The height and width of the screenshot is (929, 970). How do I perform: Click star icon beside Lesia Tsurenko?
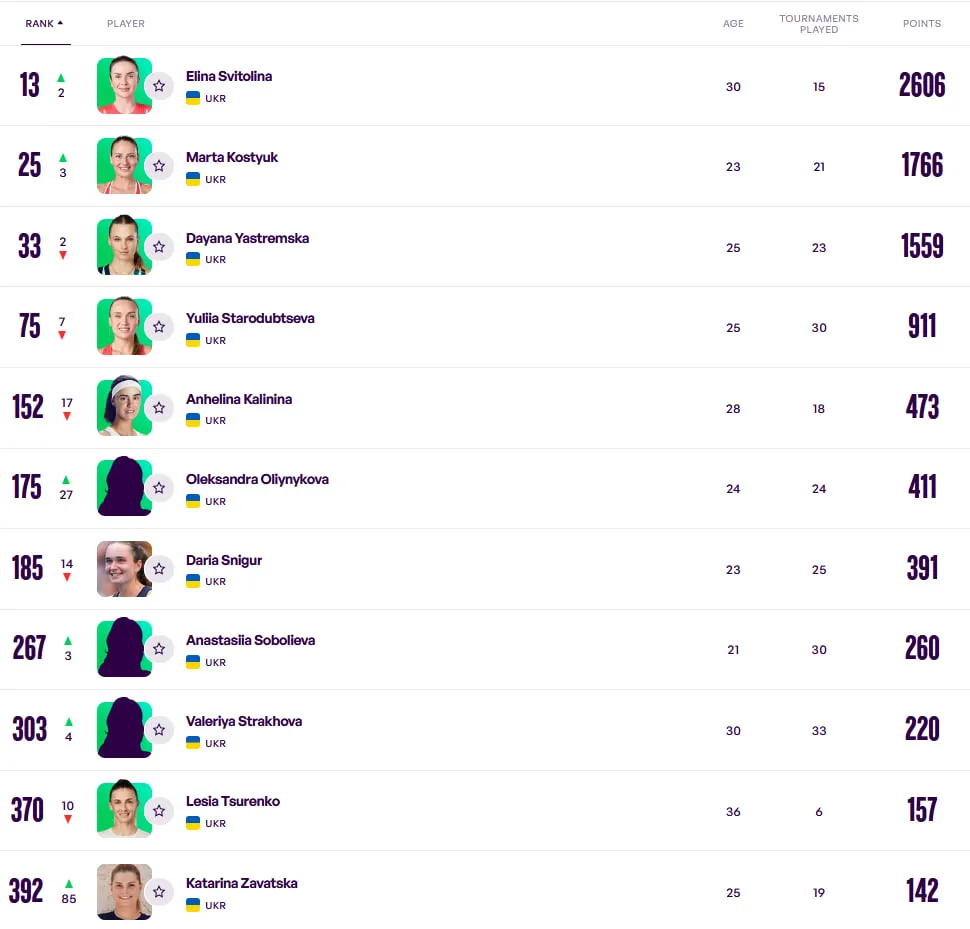click(x=159, y=811)
